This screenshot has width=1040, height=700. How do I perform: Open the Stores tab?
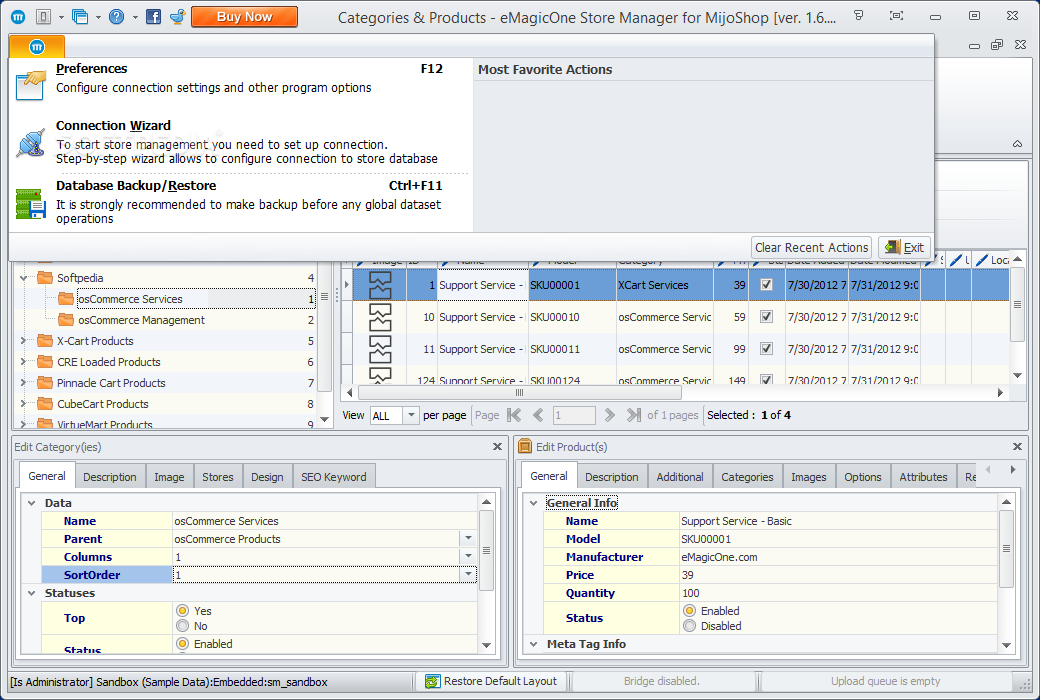pos(218,477)
